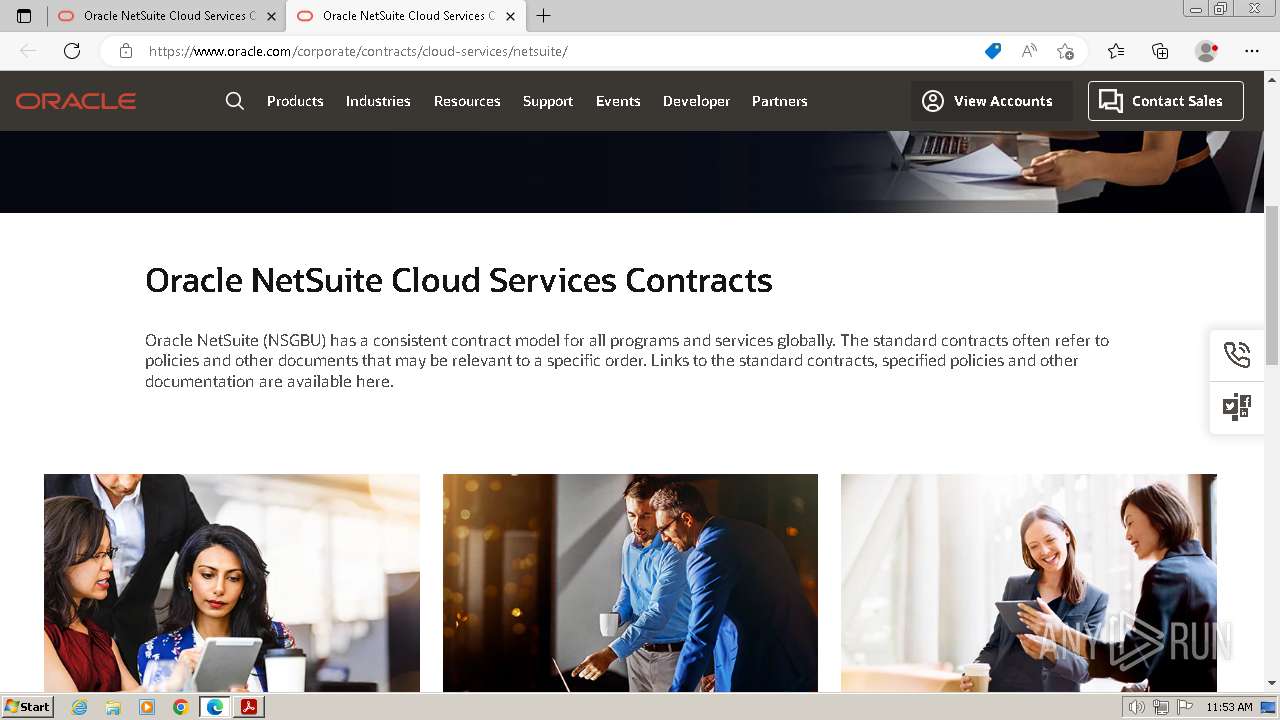Click the scrollbar down arrow
1280x720 pixels.
coord(1272,683)
